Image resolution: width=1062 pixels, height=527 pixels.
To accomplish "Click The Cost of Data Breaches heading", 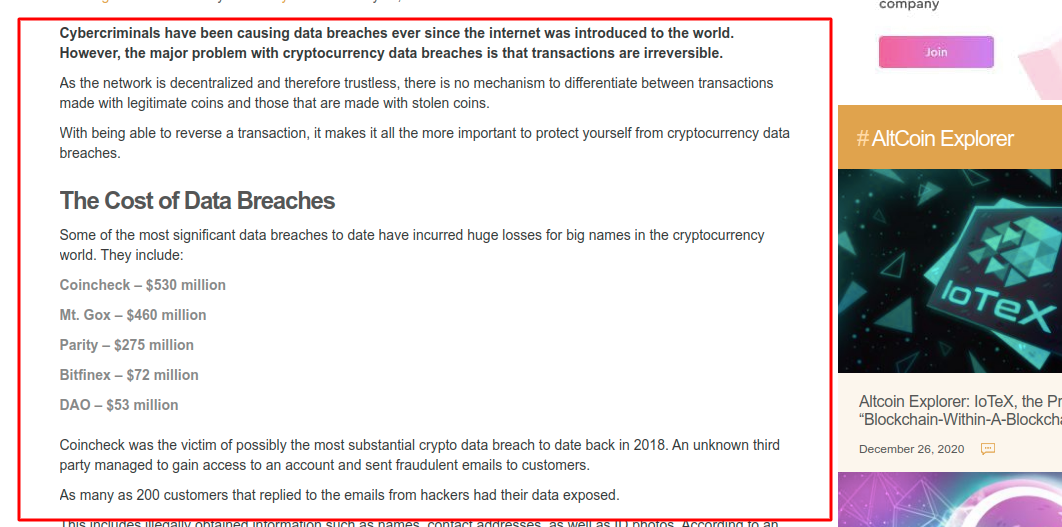I will (197, 201).
